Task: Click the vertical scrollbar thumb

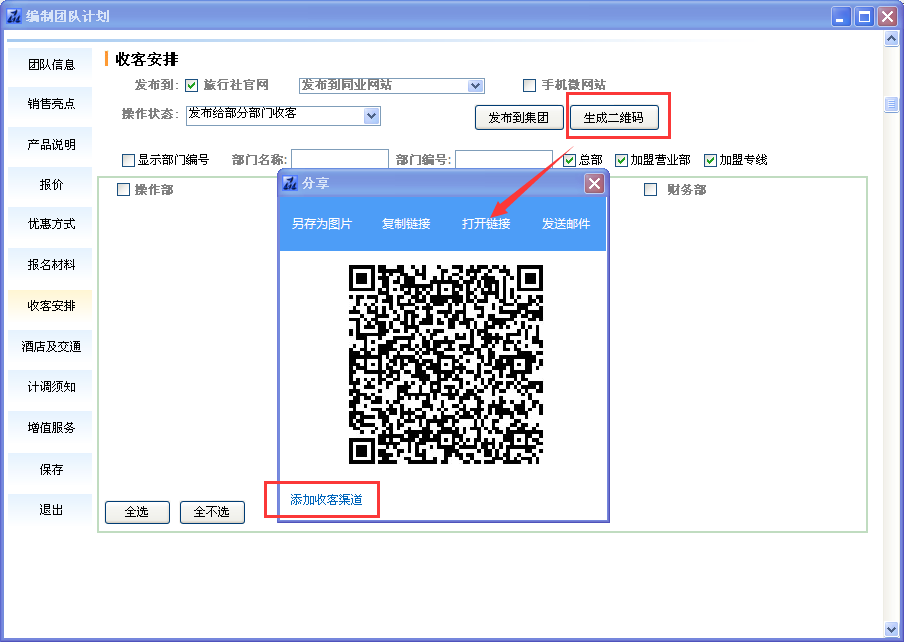Action: [891, 104]
